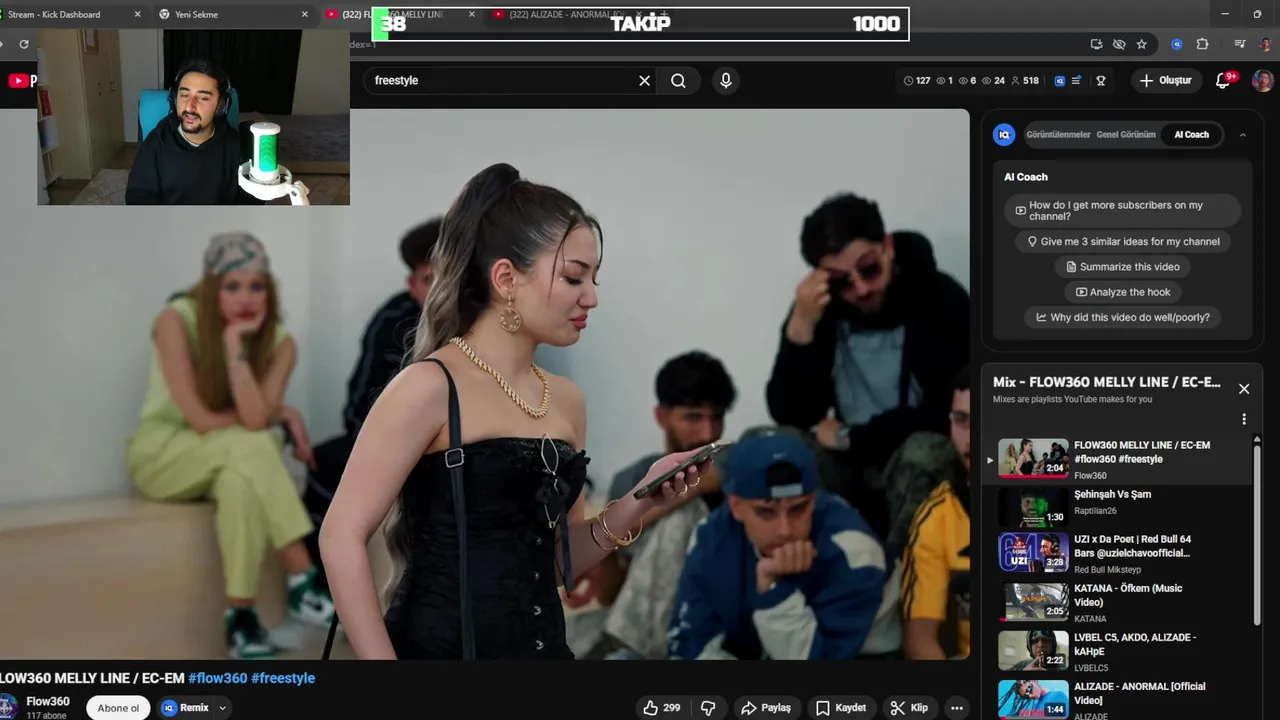Save video with Kaydet button
The height and width of the screenshot is (720, 1280).
[x=840, y=708]
